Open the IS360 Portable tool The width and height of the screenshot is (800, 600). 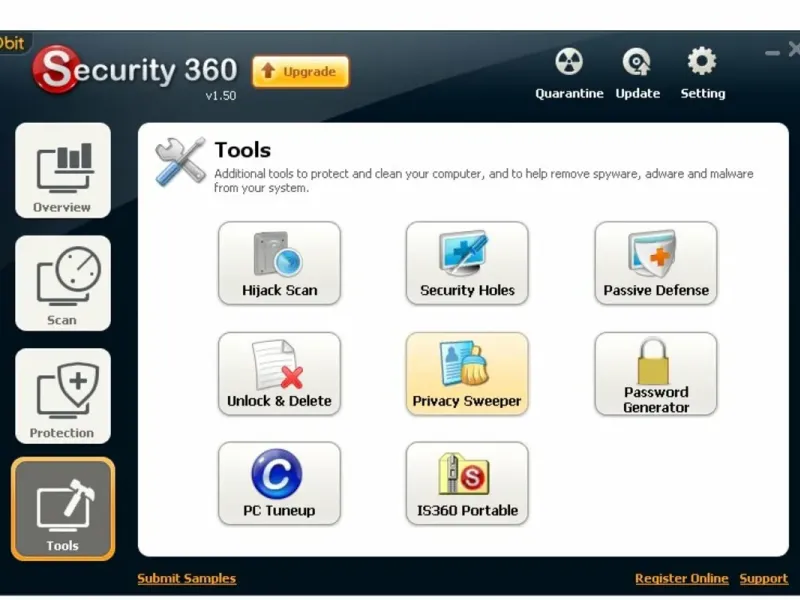click(467, 484)
